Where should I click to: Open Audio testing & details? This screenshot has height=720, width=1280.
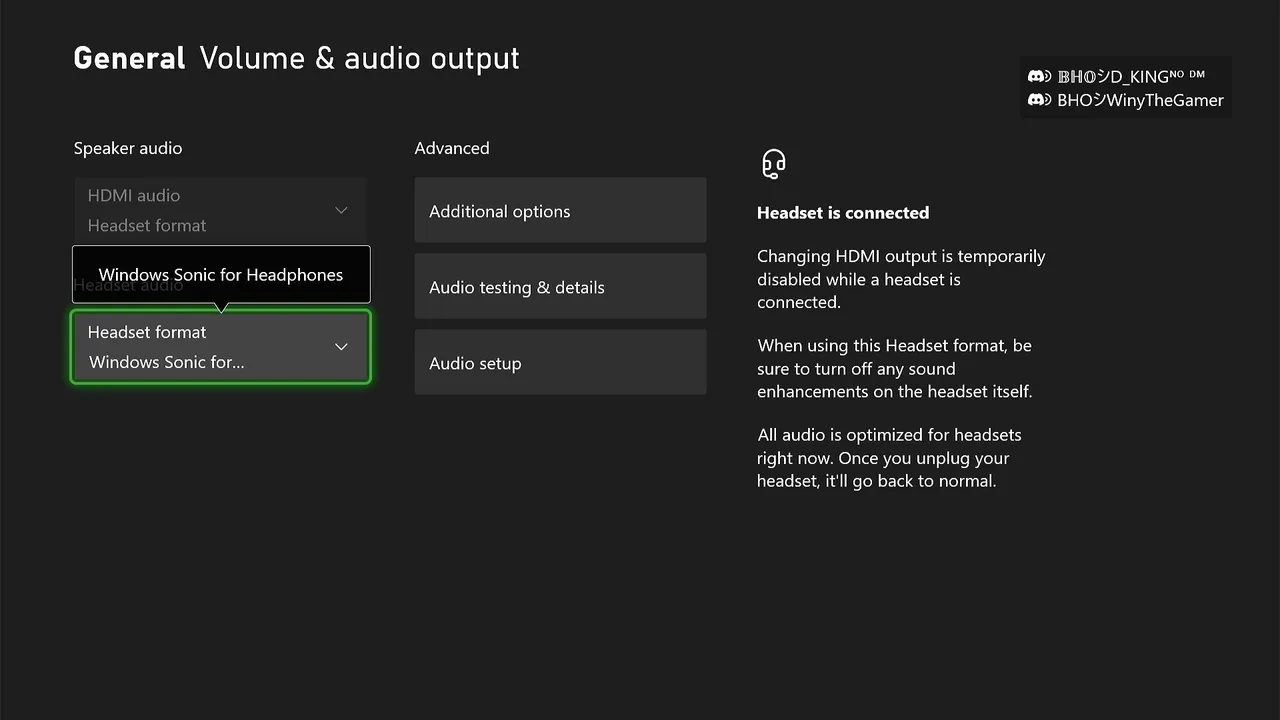(x=560, y=287)
